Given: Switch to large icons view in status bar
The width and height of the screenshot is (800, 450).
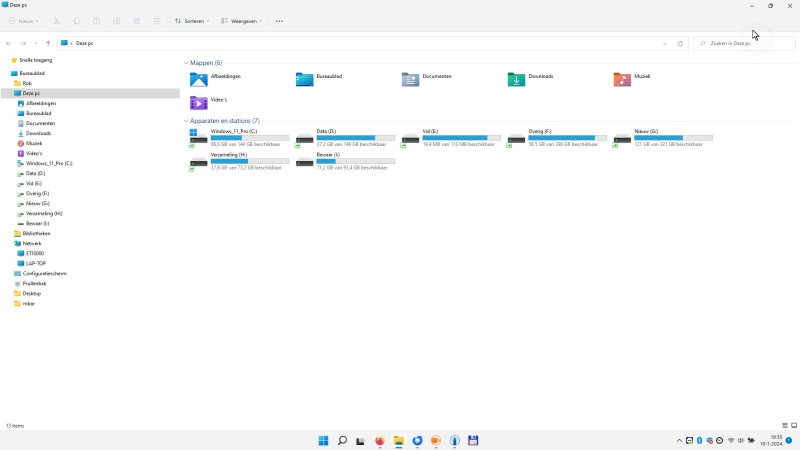Looking at the screenshot, I should coord(792,426).
